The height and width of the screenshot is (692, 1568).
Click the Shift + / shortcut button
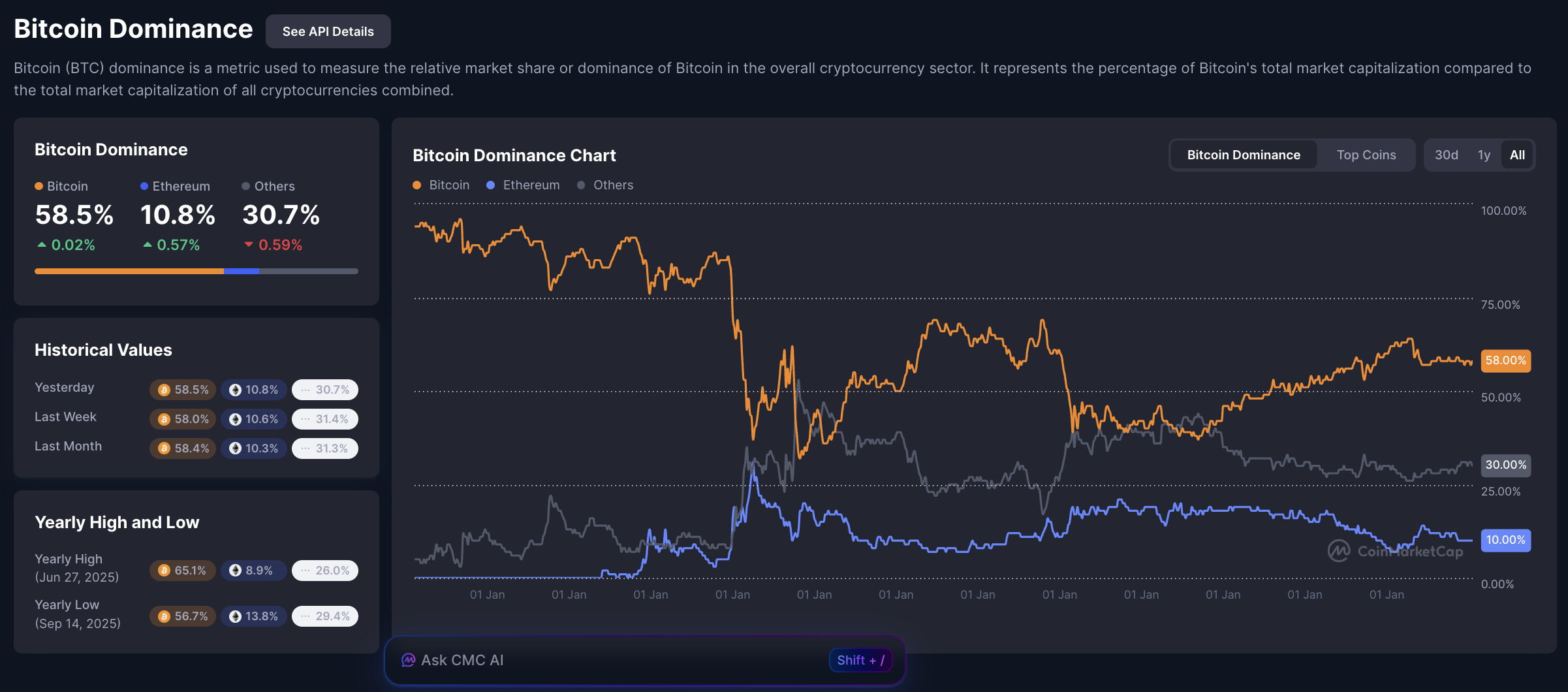(x=860, y=660)
